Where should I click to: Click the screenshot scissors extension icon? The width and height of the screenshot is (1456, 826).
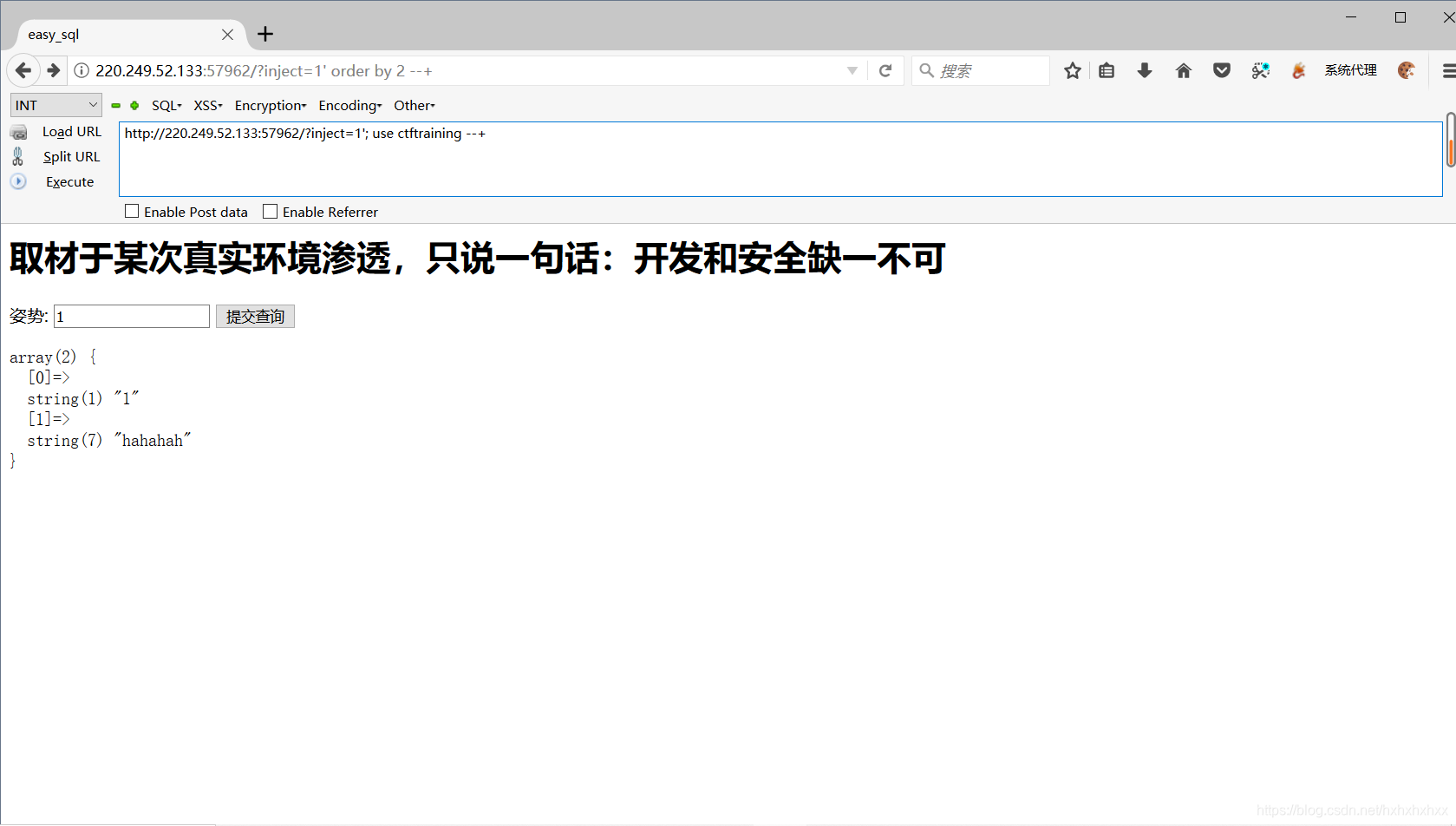[1261, 70]
